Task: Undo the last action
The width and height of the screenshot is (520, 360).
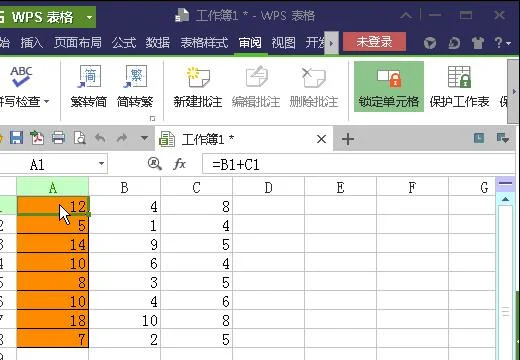Action: [100, 137]
